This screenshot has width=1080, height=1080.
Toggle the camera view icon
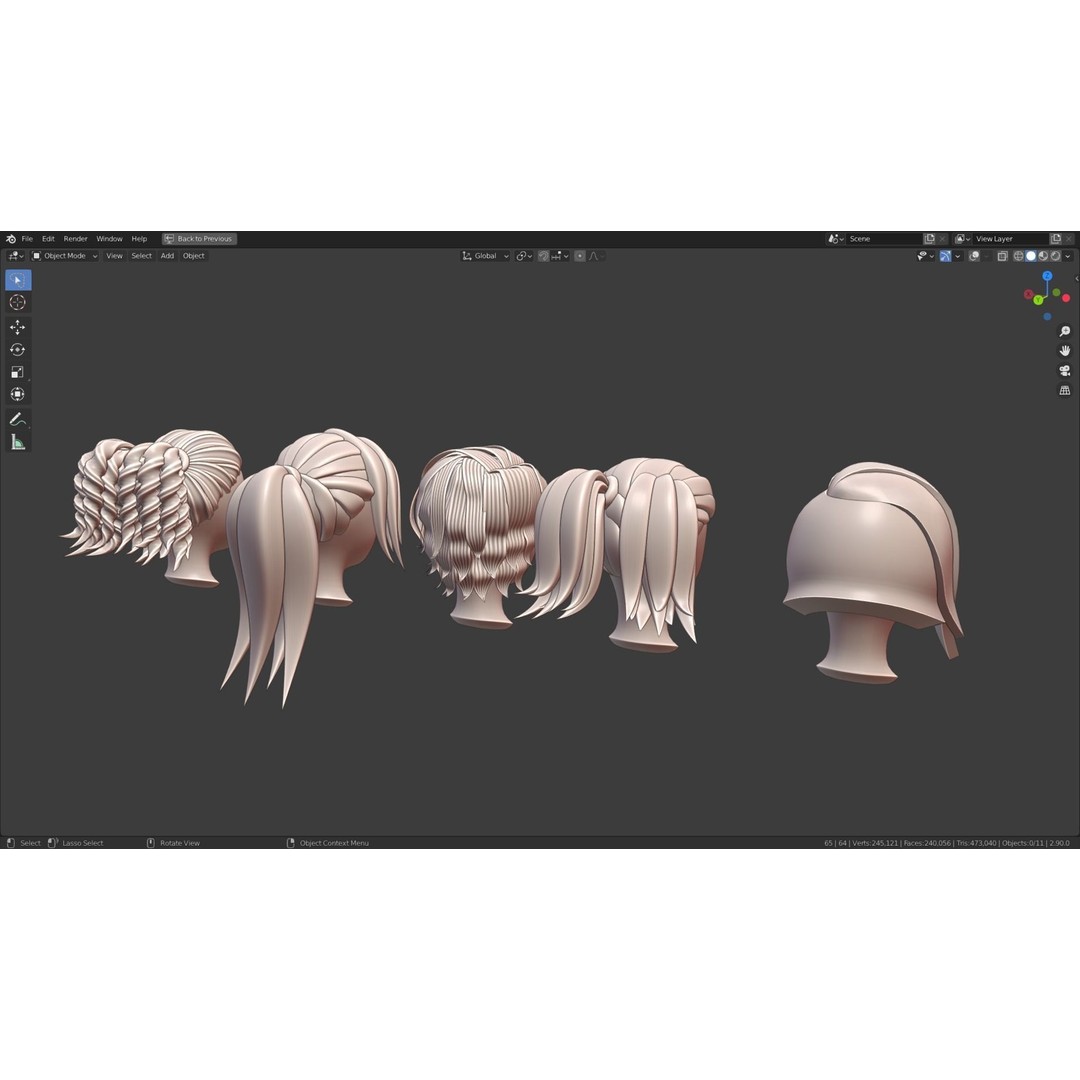[1065, 371]
